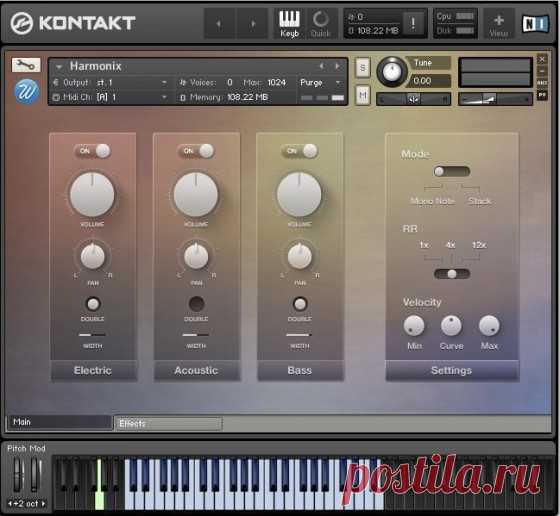Click the Pitch wheel

coord(18,474)
